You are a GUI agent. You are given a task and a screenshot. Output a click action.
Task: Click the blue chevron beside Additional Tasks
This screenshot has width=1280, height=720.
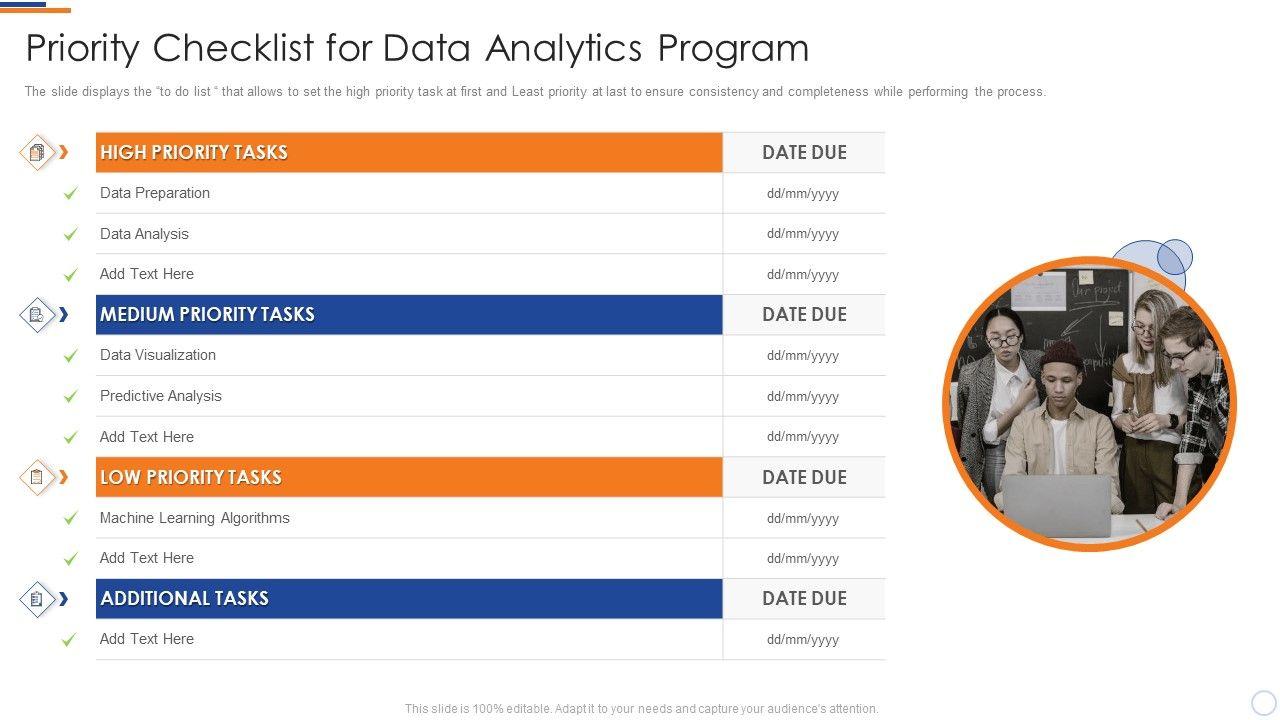click(64, 599)
